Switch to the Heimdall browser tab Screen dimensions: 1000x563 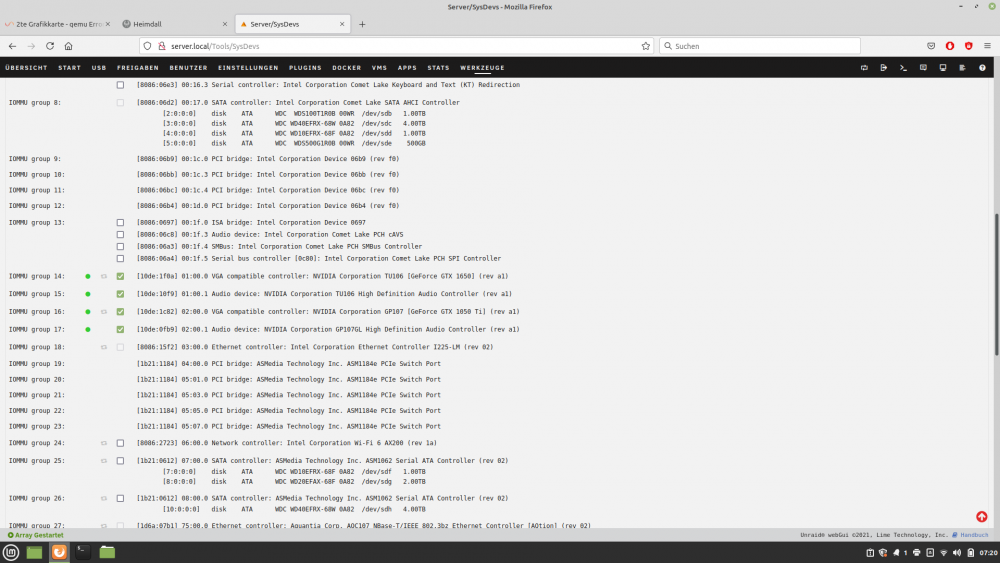(173, 24)
